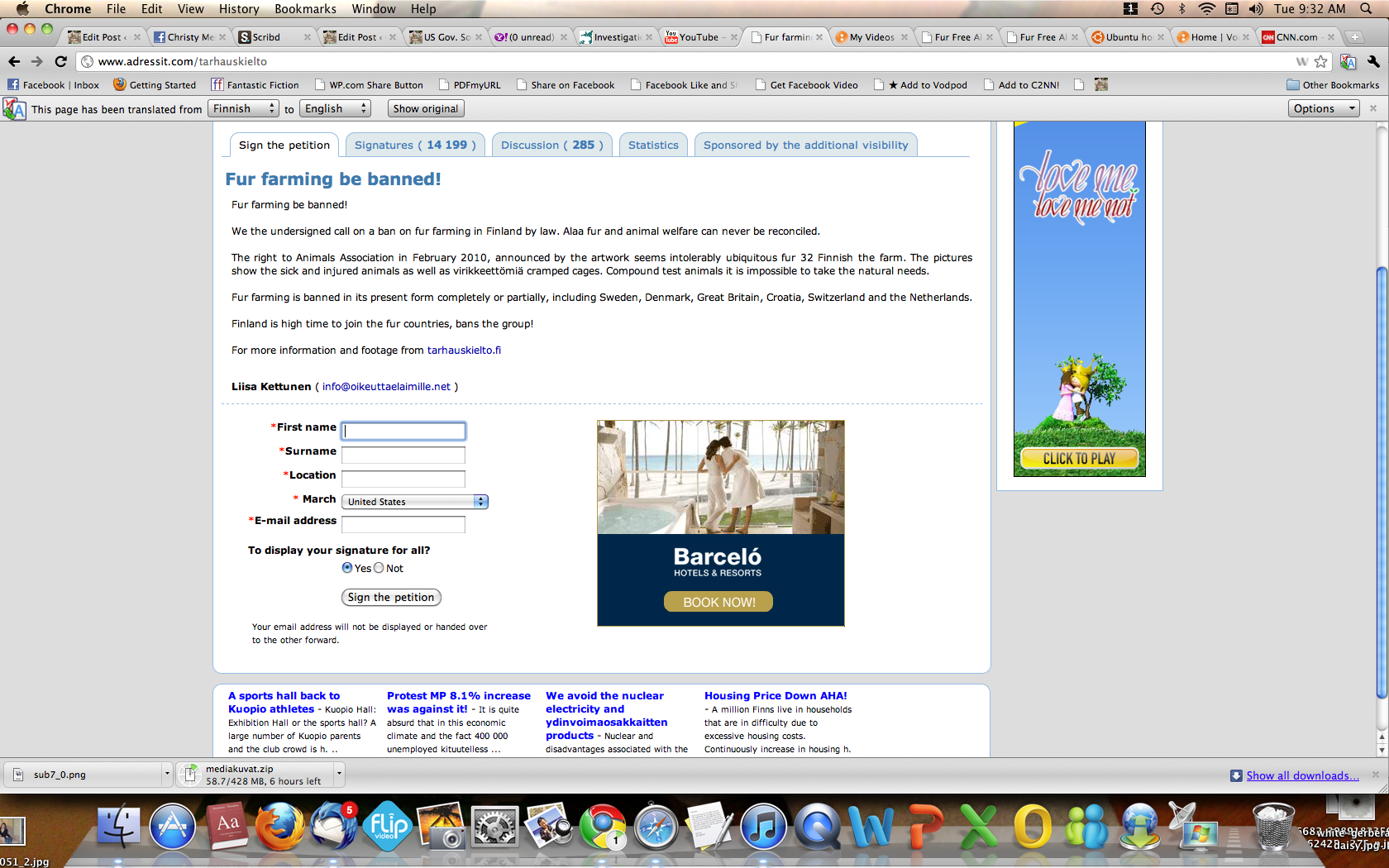Open the tarhauskielto.fi link
Screen dimensions: 1389x868
tap(464, 351)
